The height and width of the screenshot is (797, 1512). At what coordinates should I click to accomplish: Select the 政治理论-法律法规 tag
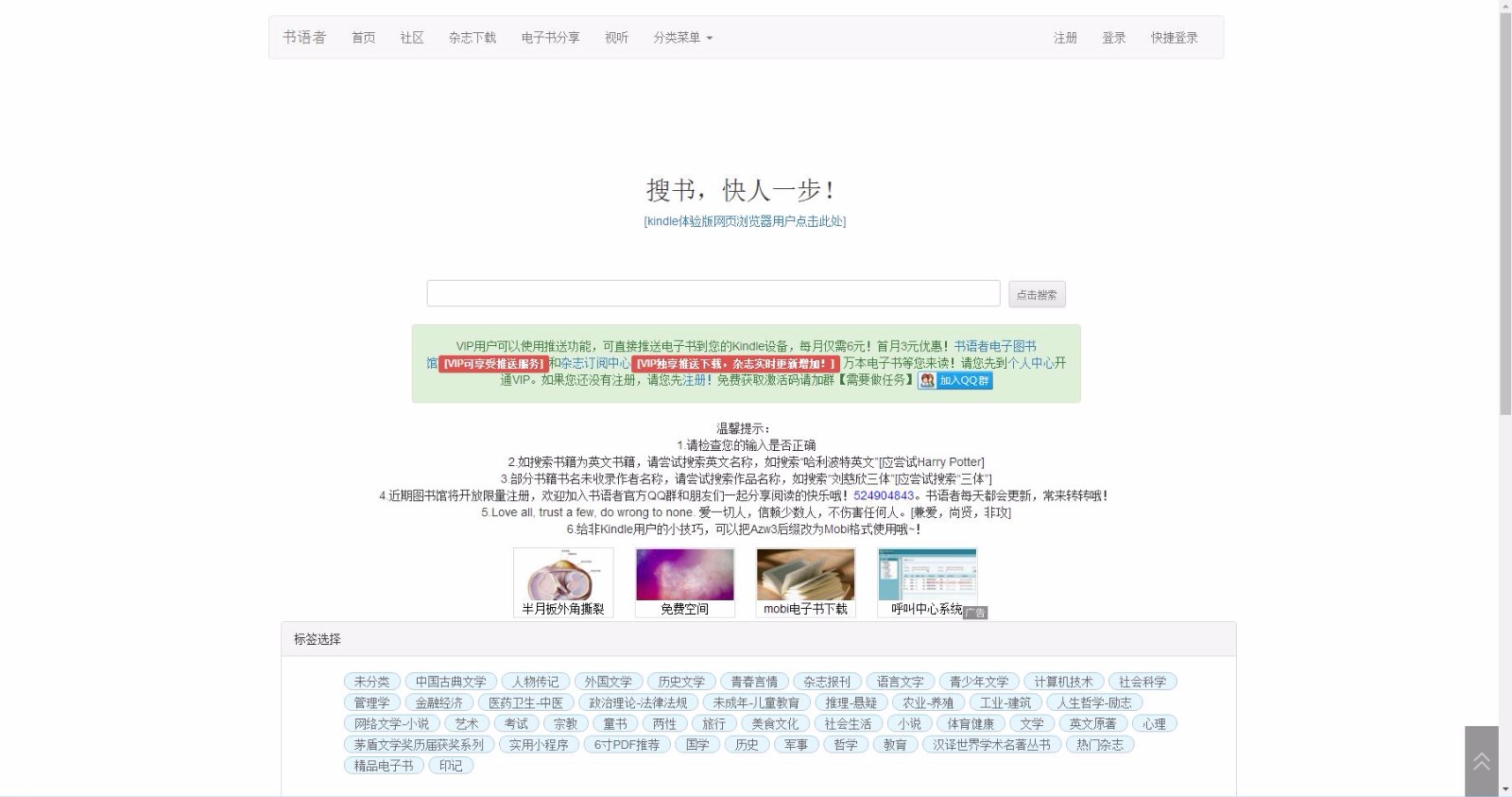[x=639, y=702]
